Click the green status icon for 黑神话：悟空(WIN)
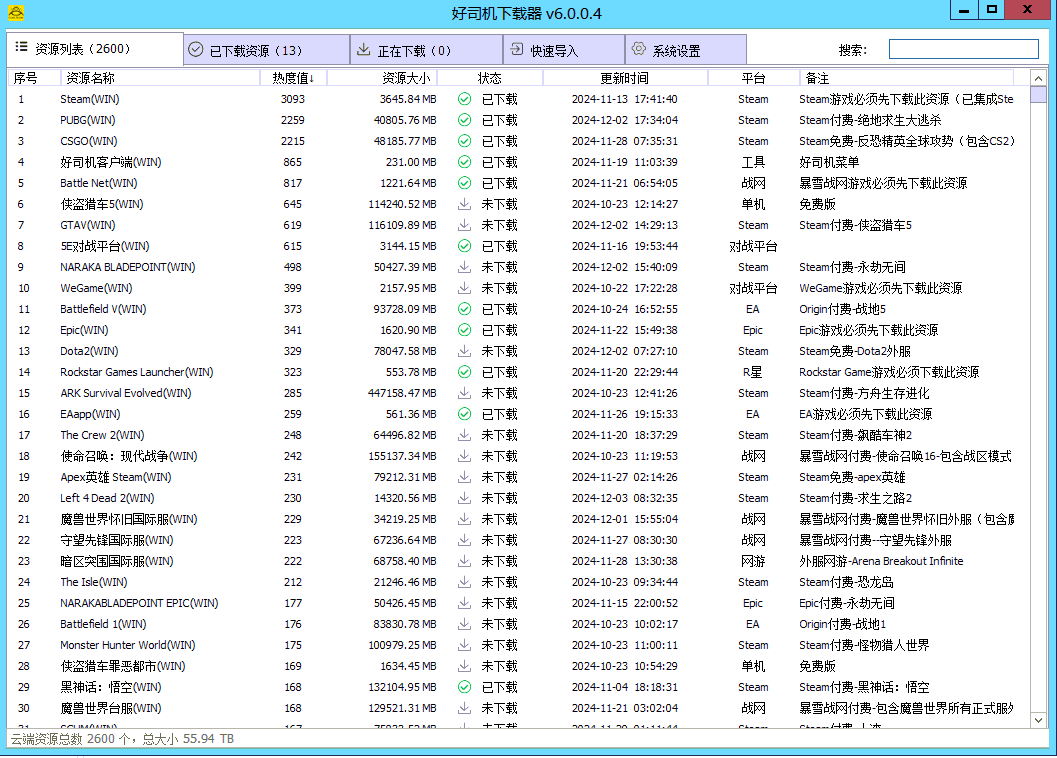The width and height of the screenshot is (1057, 758). click(464, 687)
